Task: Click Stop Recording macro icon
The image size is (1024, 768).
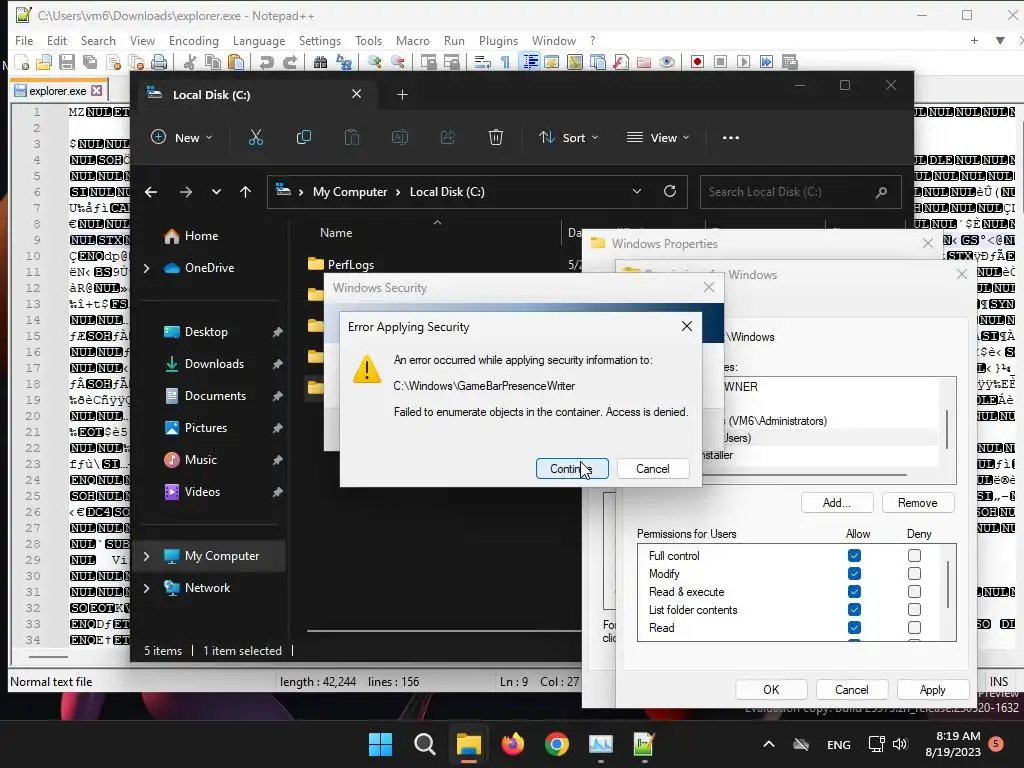Action: click(x=720, y=62)
